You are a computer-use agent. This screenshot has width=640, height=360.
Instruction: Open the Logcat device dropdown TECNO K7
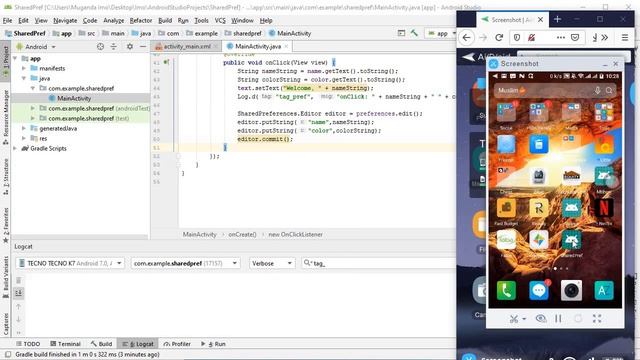coord(70,263)
